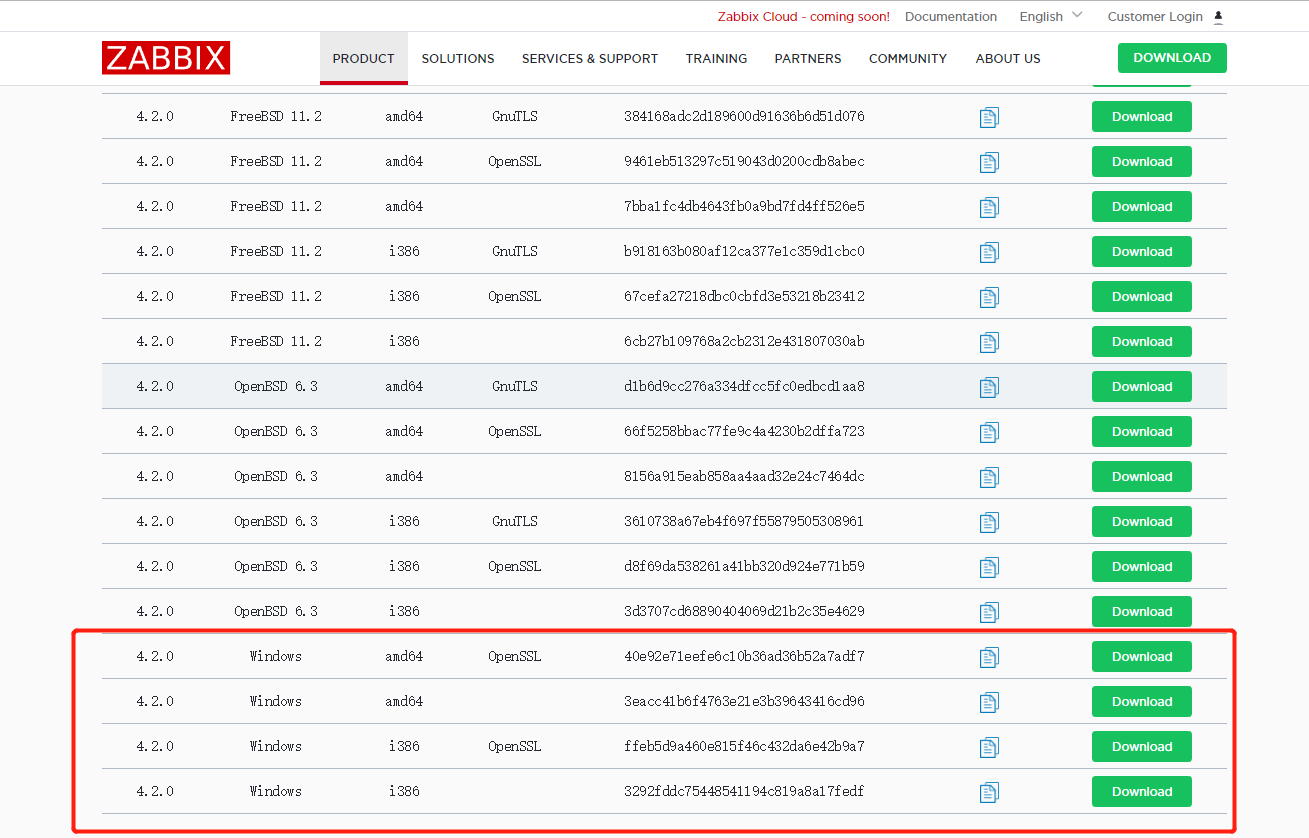Click the green DOWNLOAD button in header
Image resolution: width=1309 pixels, height=838 pixels.
[x=1172, y=58]
